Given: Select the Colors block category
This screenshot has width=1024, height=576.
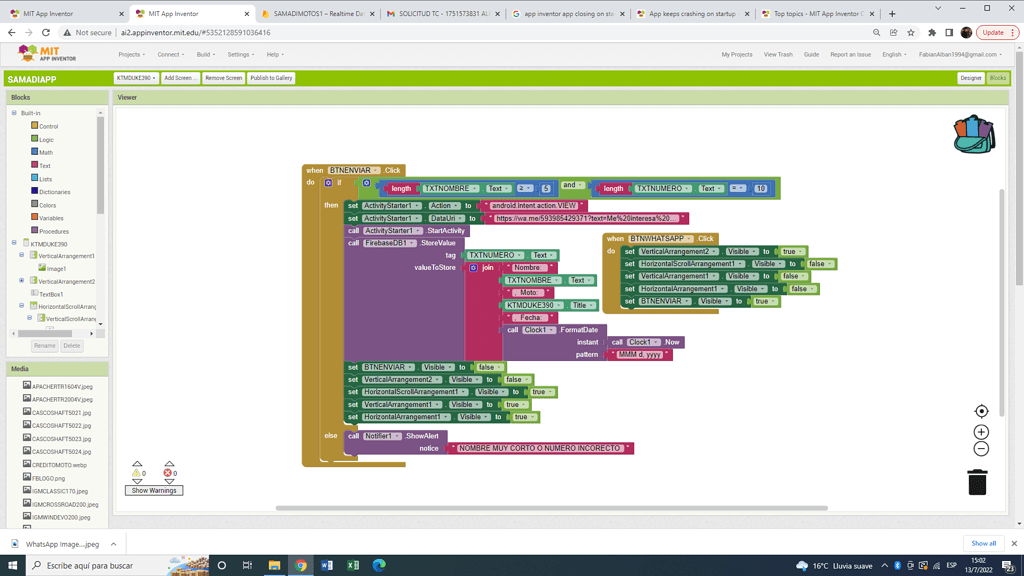Looking at the screenshot, I should click(47, 205).
